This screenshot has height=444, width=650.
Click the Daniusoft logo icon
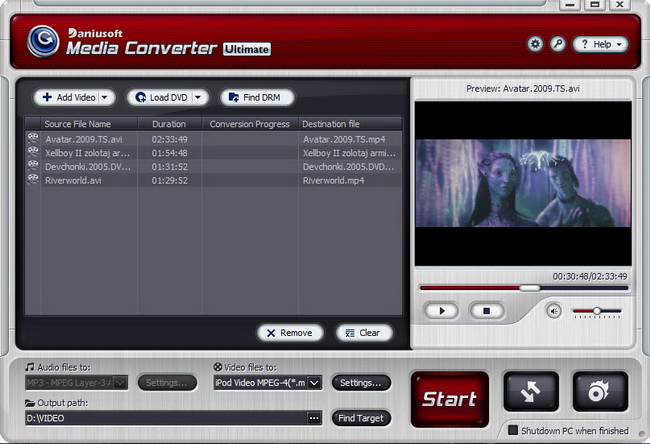43,41
